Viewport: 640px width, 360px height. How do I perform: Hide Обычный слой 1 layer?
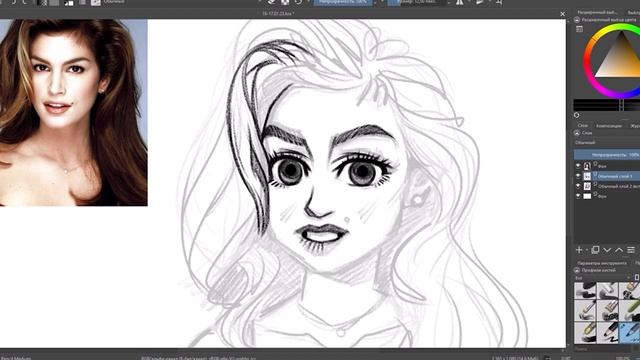[578, 176]
